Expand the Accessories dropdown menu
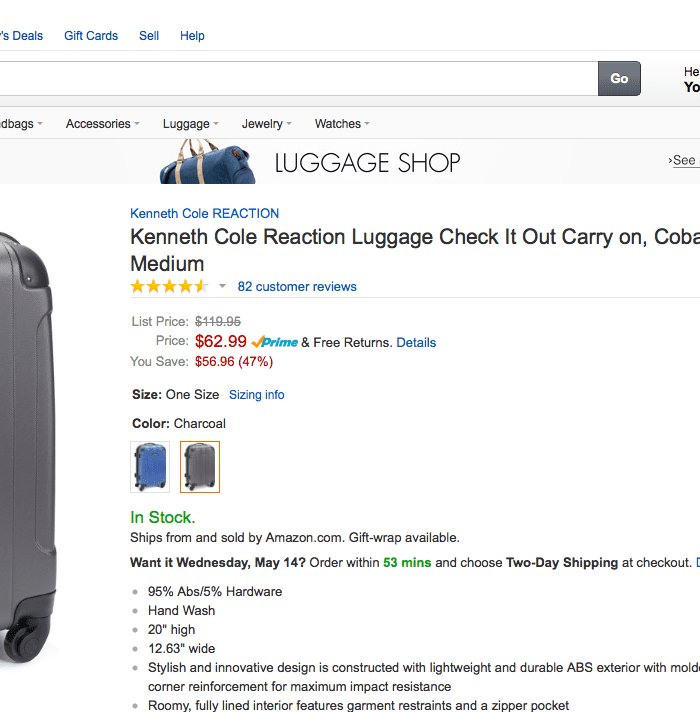The height and width of the screenshot is (712, 700). [x=103, y=124]
